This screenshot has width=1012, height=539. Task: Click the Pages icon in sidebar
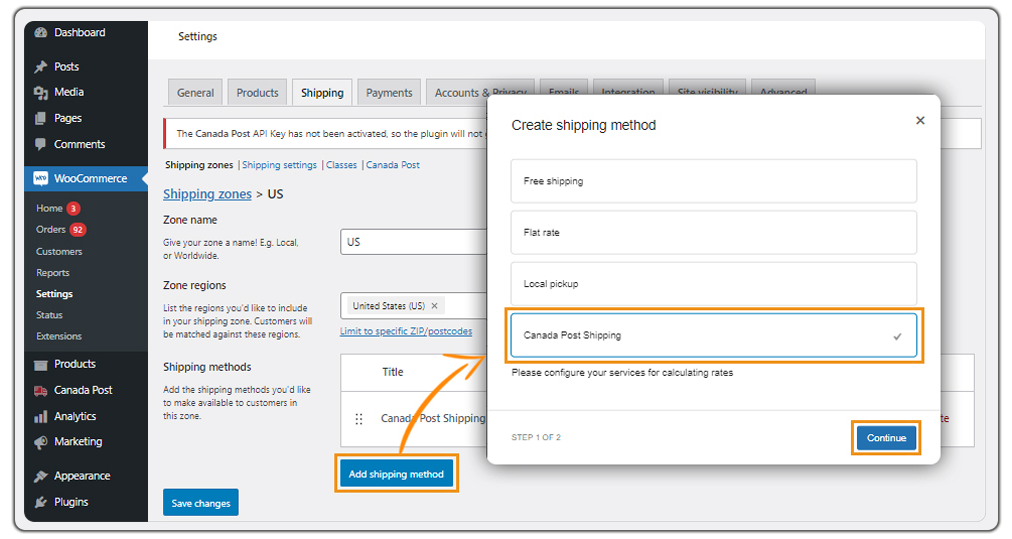pos(41,118)
